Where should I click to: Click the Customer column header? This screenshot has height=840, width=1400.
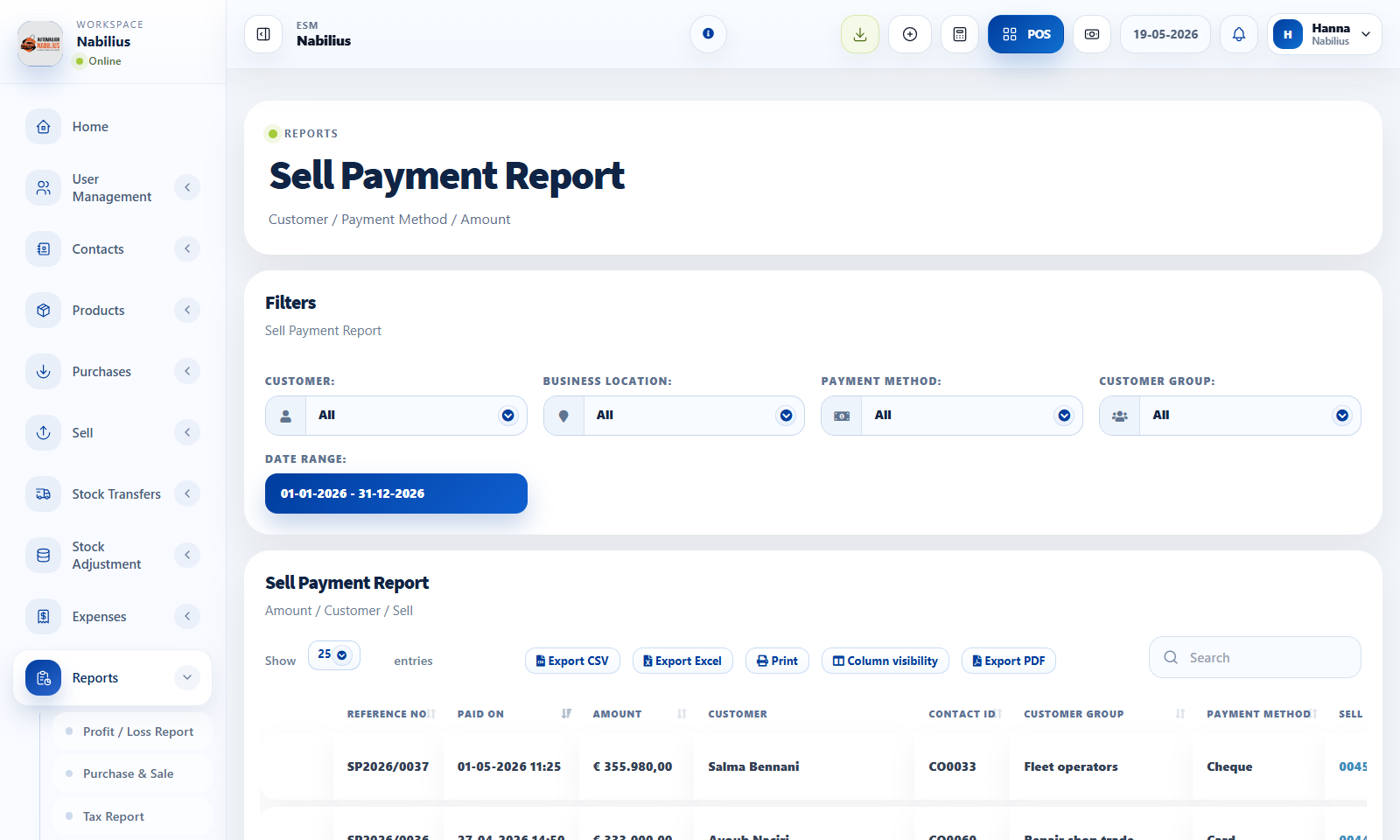(738, 714)
